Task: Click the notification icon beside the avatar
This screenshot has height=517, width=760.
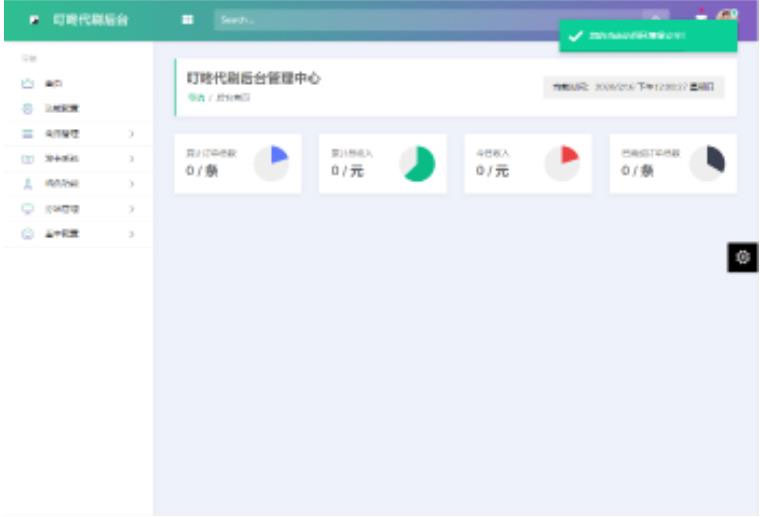Action: coord(701,17)
